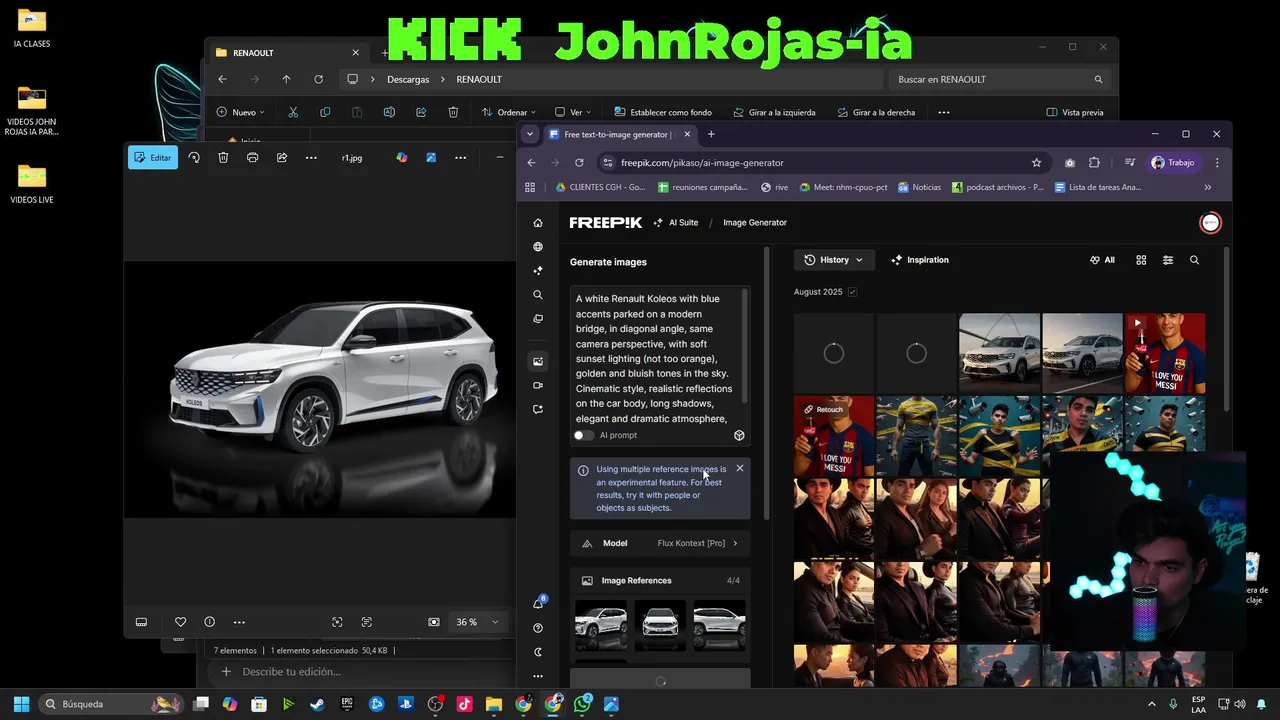Reload the Freepik page in Chrome
This screenshot has height=720, width=1280.
click(x=579, y=162)
